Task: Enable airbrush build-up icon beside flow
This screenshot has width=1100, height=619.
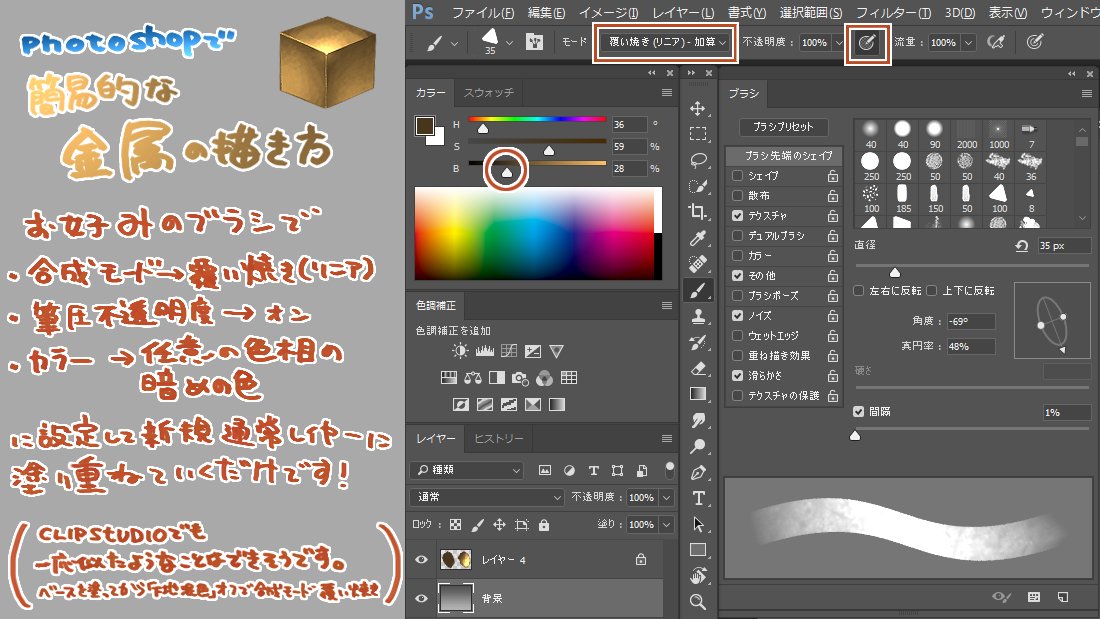Action: [995, 42]
